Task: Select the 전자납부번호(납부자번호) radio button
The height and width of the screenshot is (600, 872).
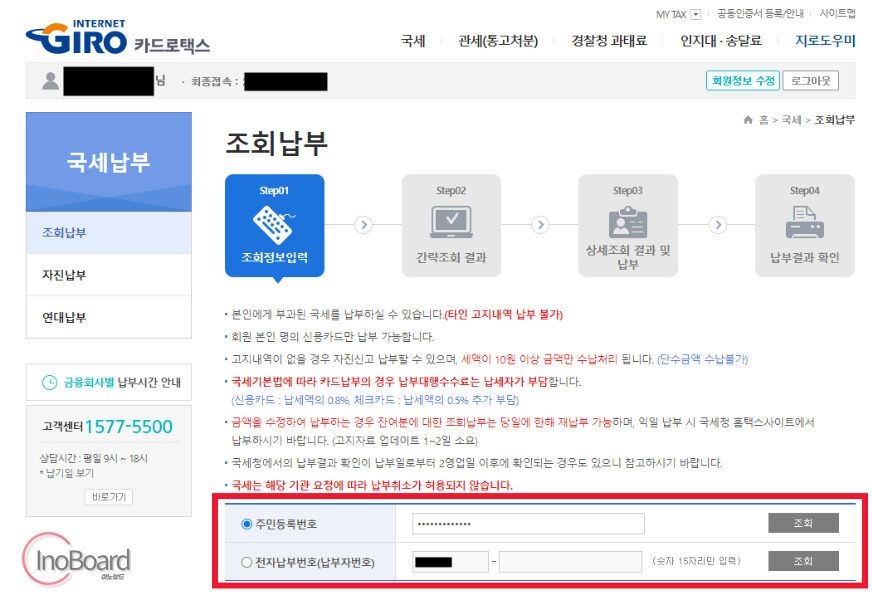Action: click(x=246, y=562)
